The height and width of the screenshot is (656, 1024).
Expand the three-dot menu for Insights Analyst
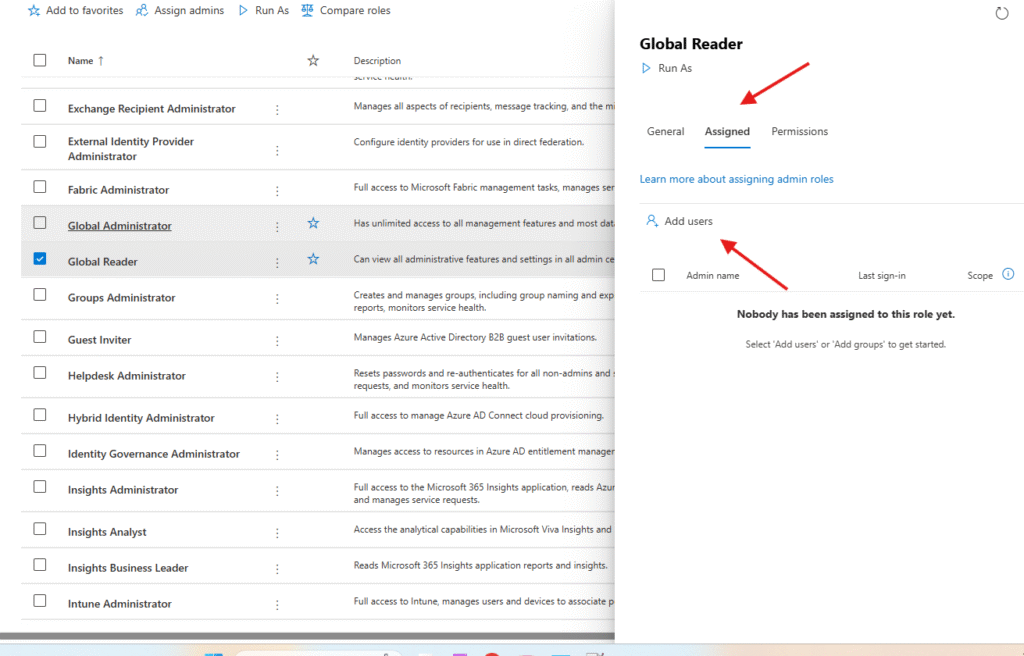click(x=277, y=533)
